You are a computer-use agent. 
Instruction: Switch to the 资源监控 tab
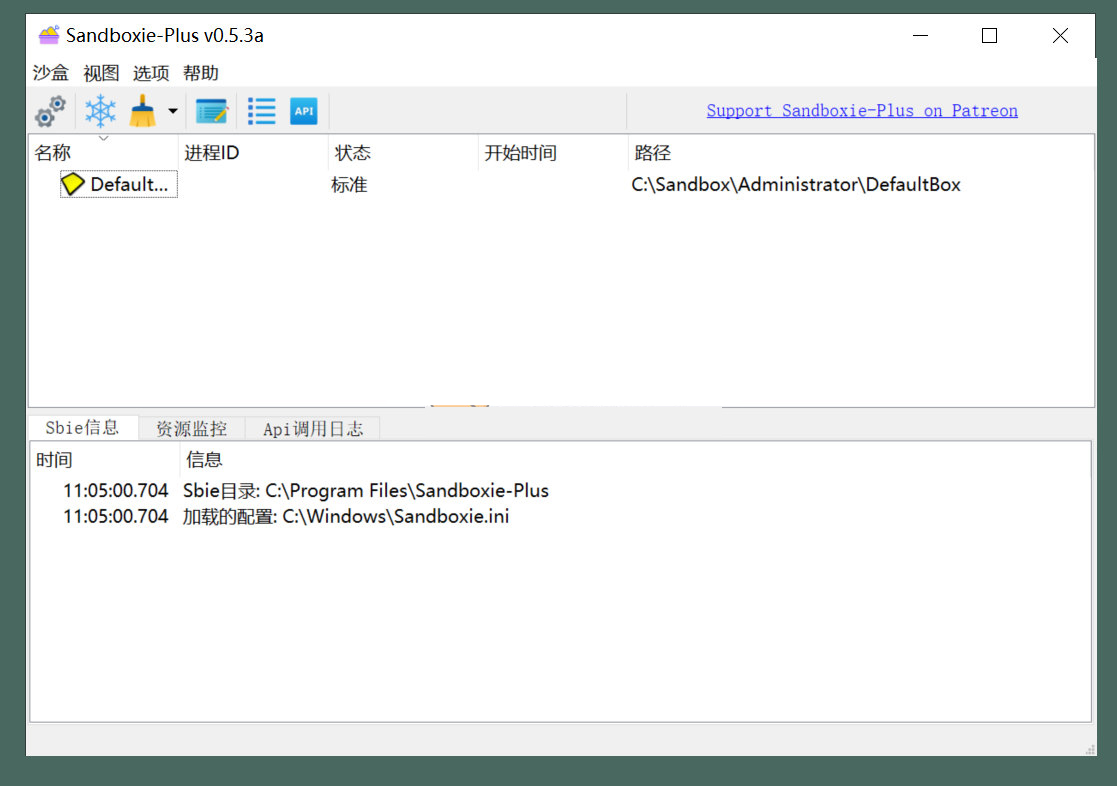(x=191, y=428)
